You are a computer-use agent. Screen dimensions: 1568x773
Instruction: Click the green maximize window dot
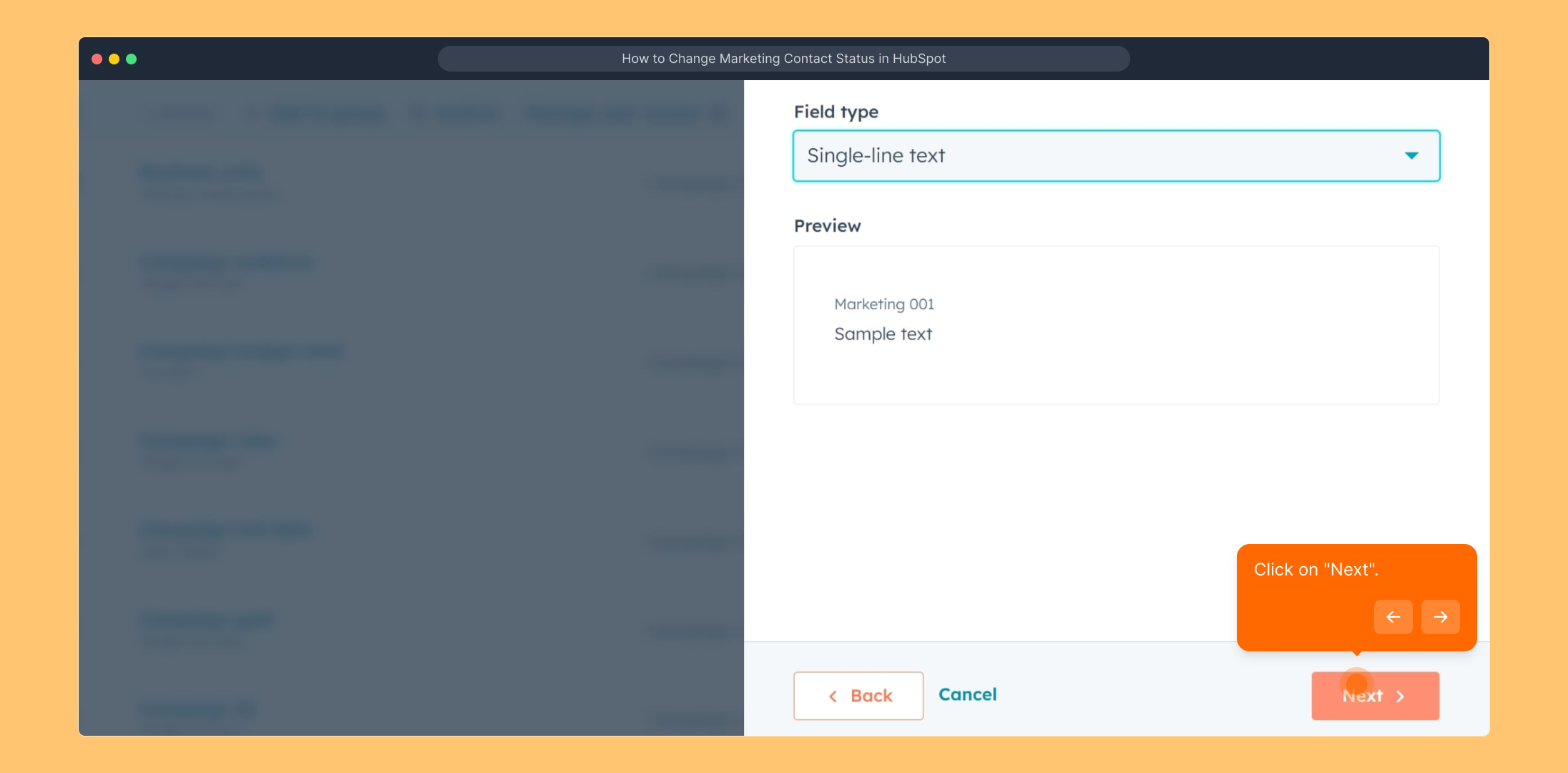[x=131, y=59]
